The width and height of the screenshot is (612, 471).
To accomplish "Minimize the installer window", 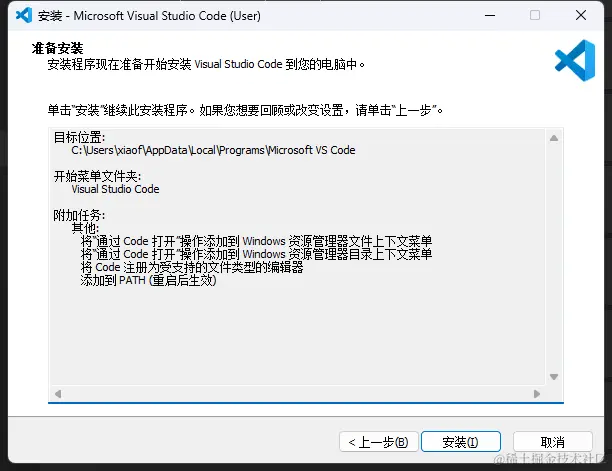I will [x=490, y=16].
